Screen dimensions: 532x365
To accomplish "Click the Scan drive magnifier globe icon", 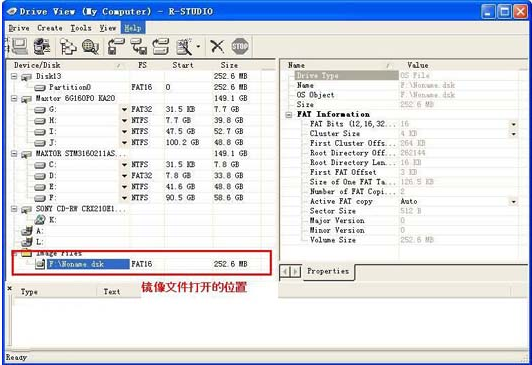I will pyautogui.click(x=90, y=46).
